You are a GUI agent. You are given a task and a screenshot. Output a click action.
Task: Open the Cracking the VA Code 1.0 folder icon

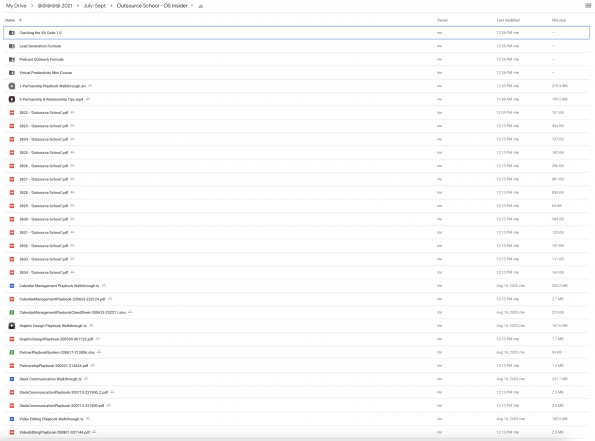click(12, 33)
